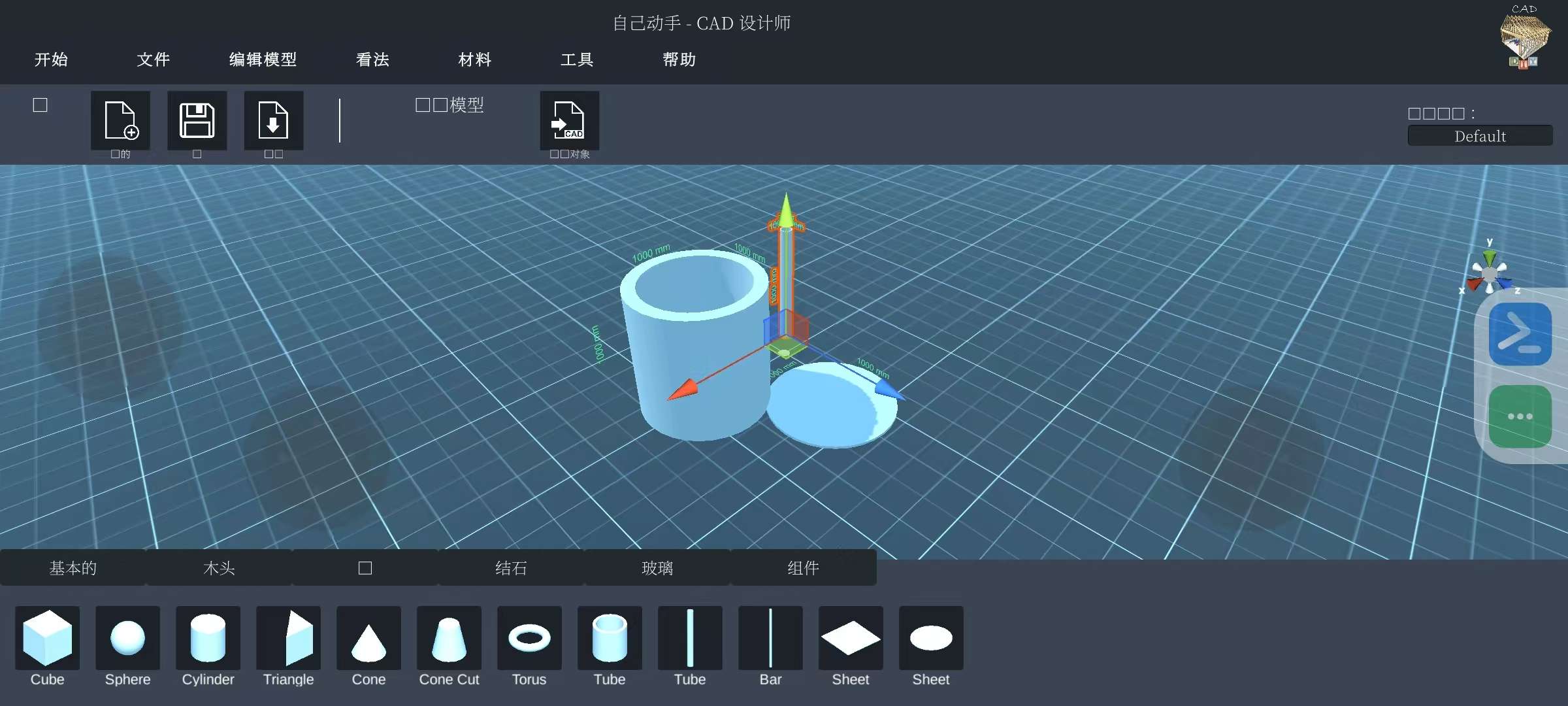Select the unlabeled square category tab
Image resolution: width=1568 pixels, height=706 pixels.
click(365, 567)
